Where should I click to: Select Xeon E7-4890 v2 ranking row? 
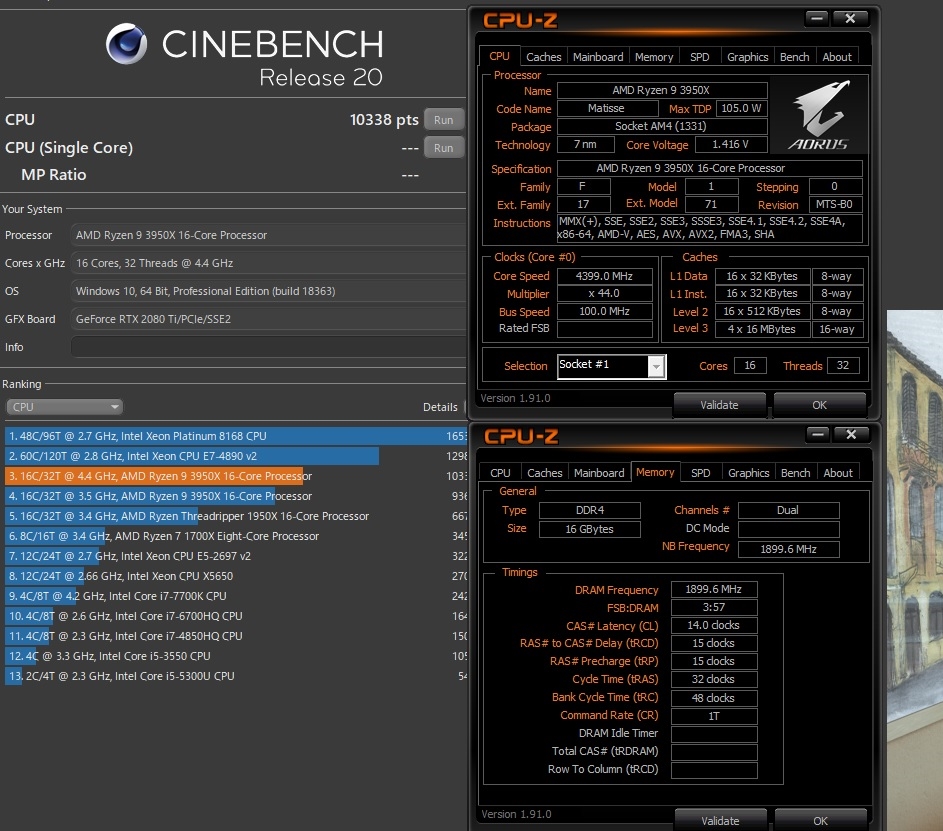pos(236,456)
